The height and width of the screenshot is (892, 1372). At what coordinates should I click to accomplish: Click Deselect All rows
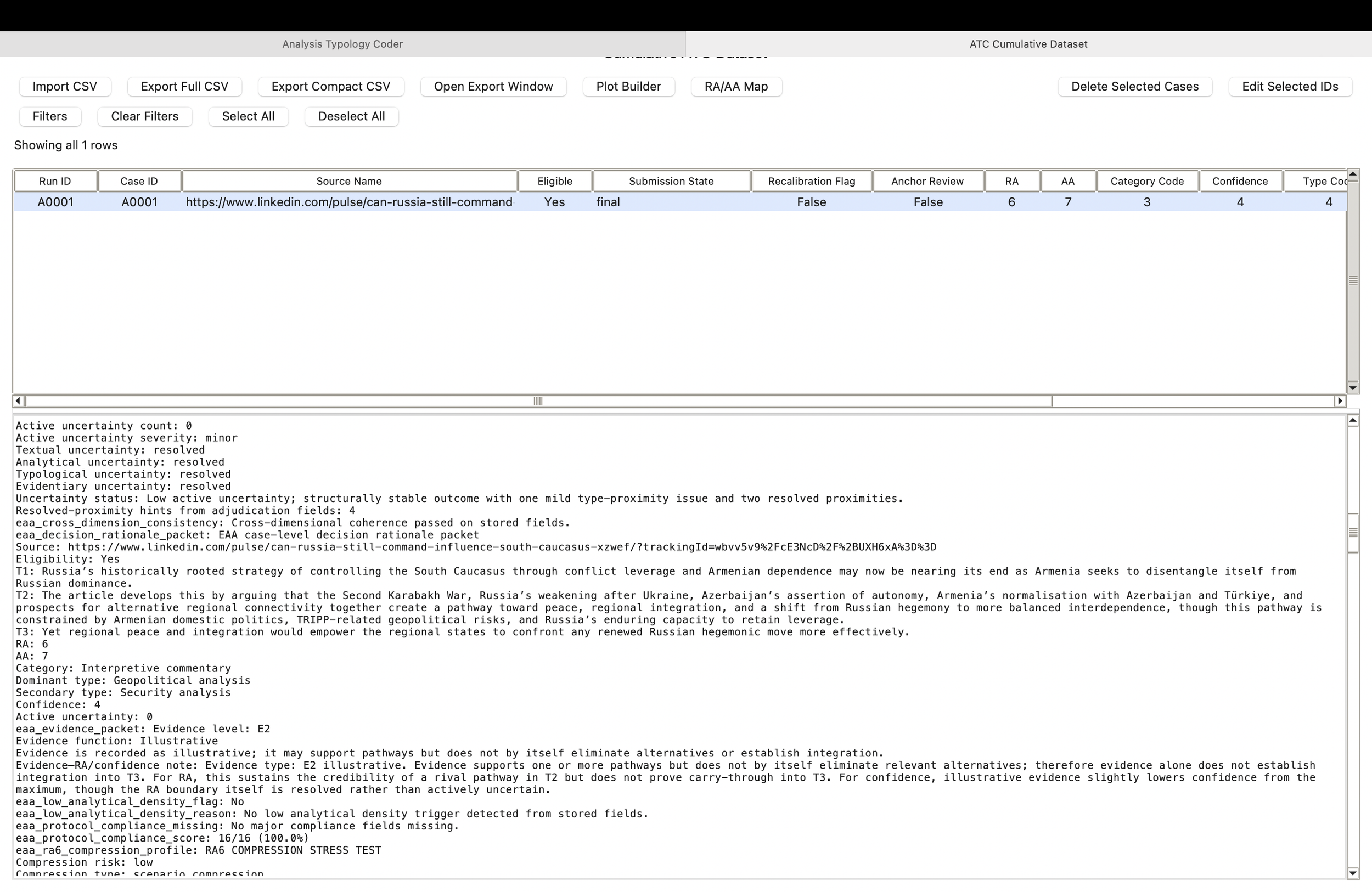point(351,116)
